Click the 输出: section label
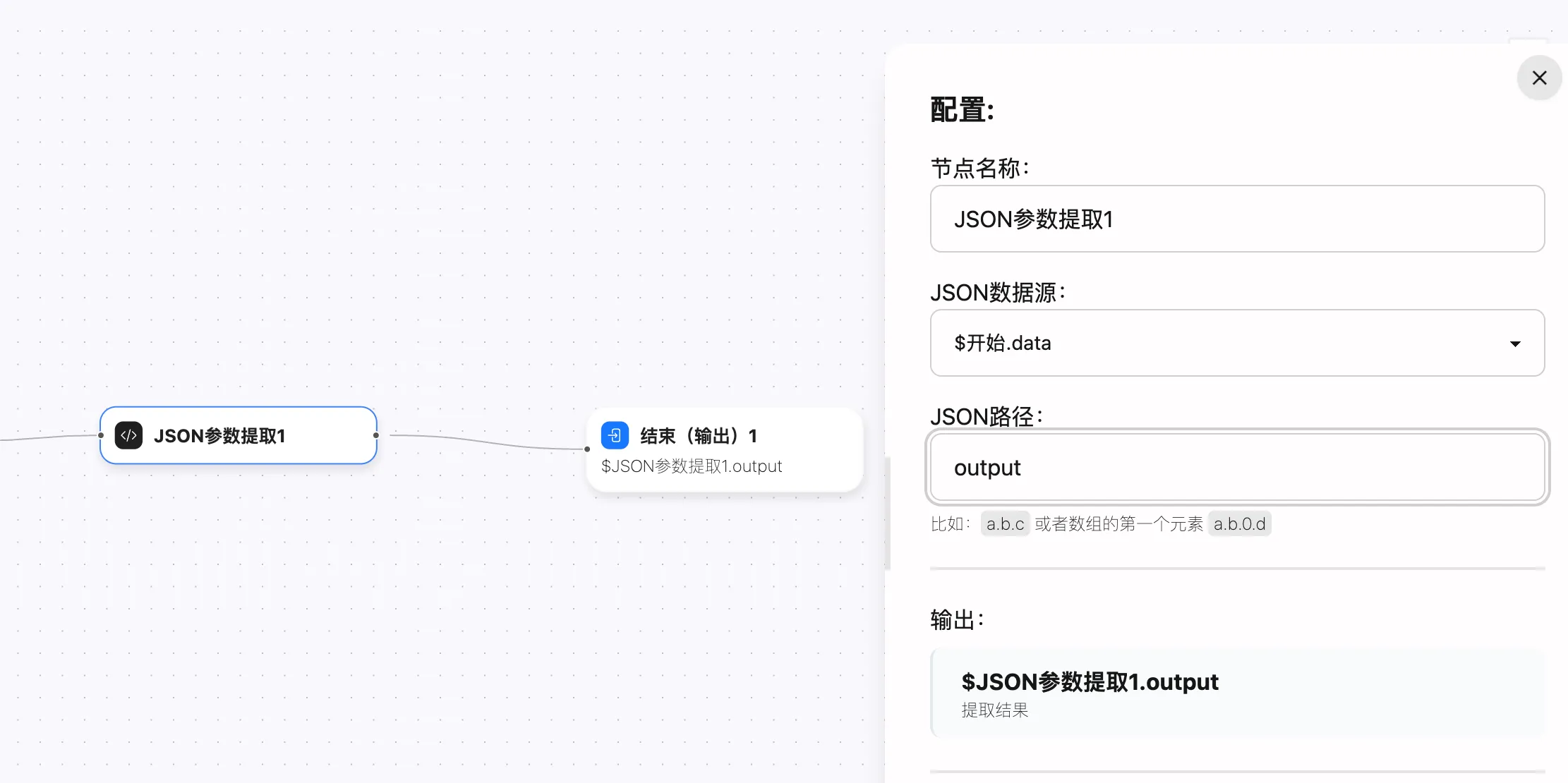1568x783 pixels. pyautogui.click(x=957, y=619)
